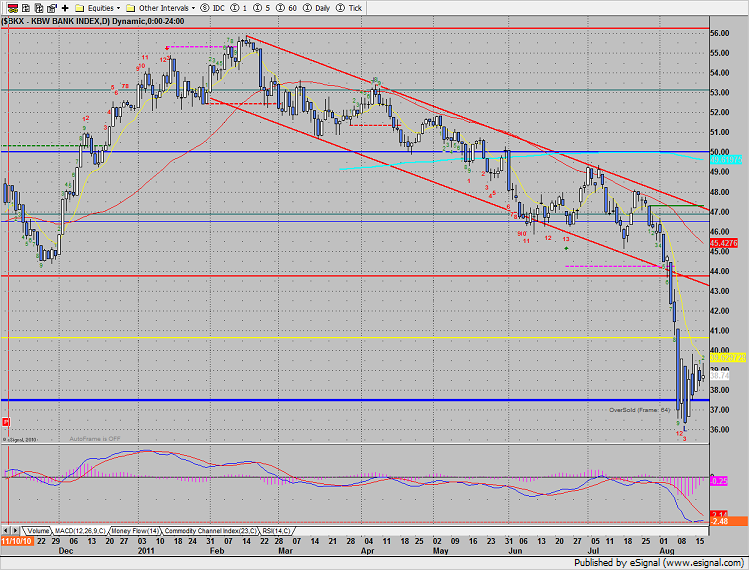Switch to the MACD(12,26,9,C) tab
749x570 pixels.
pos(80,531)
